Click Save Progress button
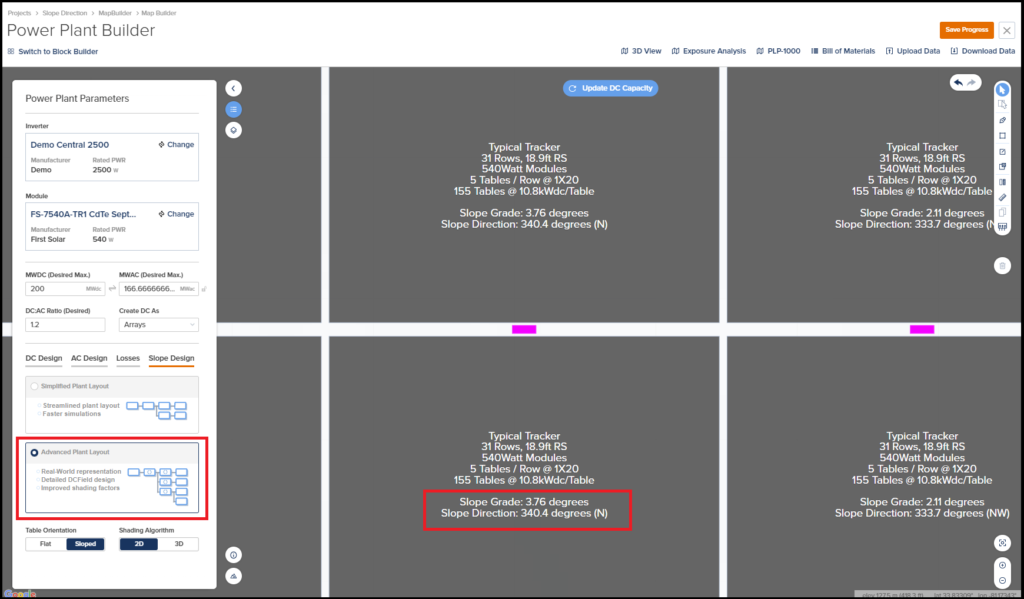Screen dimensions: 1024x599 pos(967,30)
